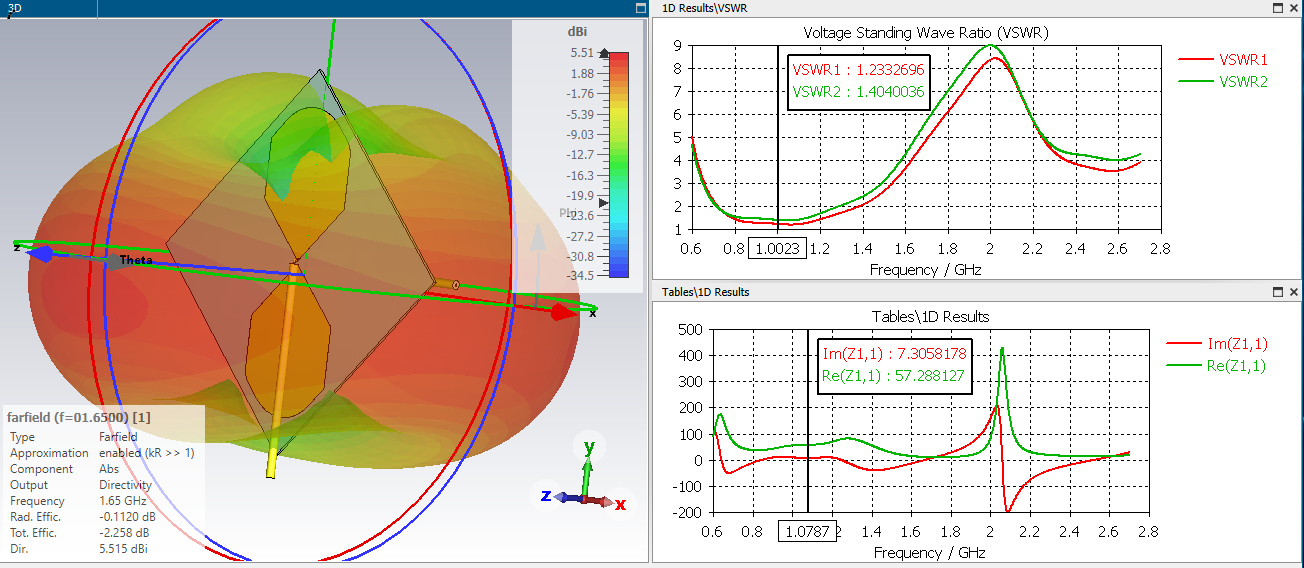Close the Tables\1D Results window
This screenshot has width=1304, height=568.
(x=1294, y=292)
